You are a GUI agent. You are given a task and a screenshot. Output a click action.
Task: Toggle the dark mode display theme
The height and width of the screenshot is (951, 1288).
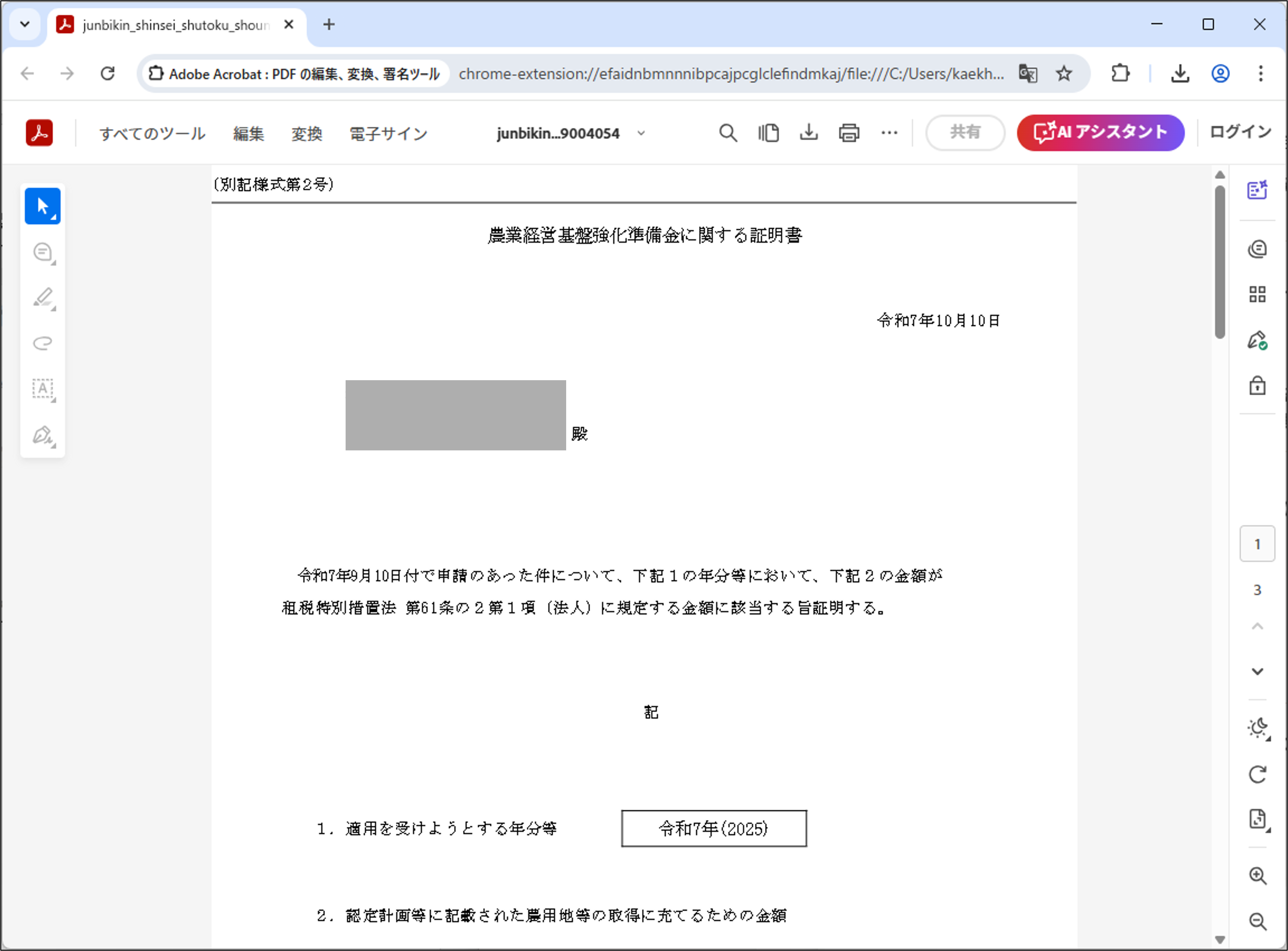pyautogui.click(x=1257, y=728)
